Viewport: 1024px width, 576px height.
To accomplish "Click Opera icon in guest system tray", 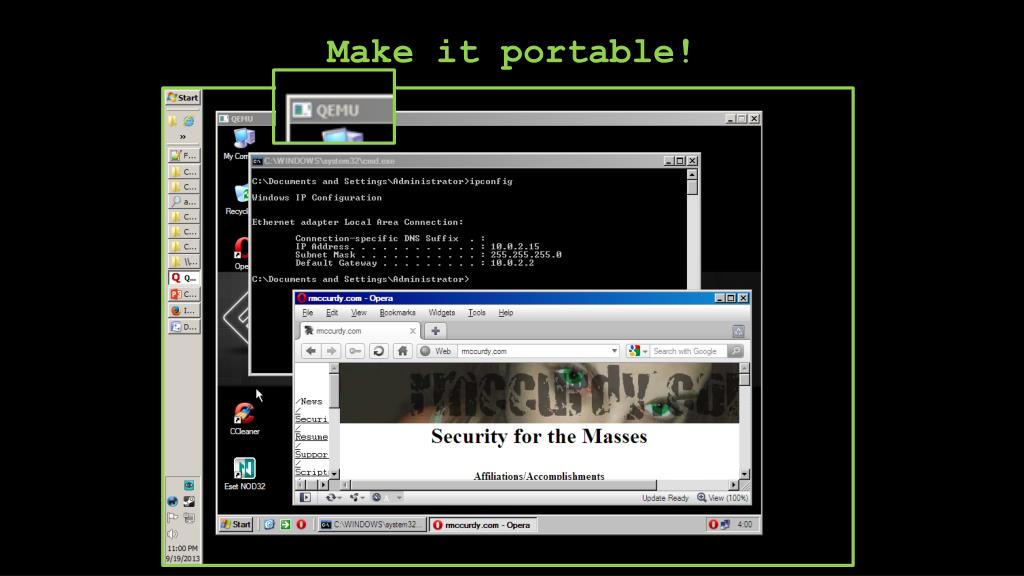I will point(713,524).
